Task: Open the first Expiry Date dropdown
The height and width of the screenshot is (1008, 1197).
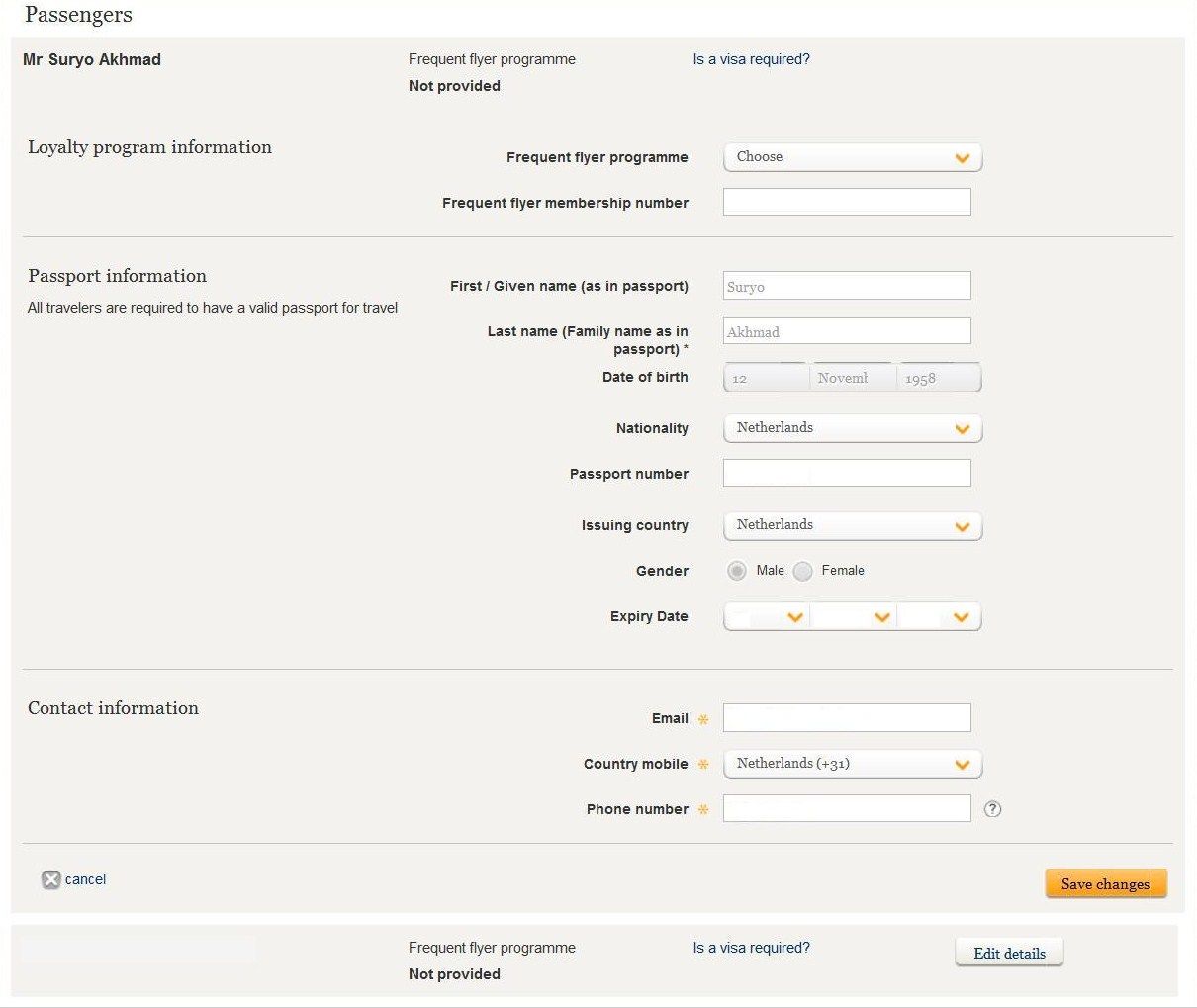Action: [767, 617]
